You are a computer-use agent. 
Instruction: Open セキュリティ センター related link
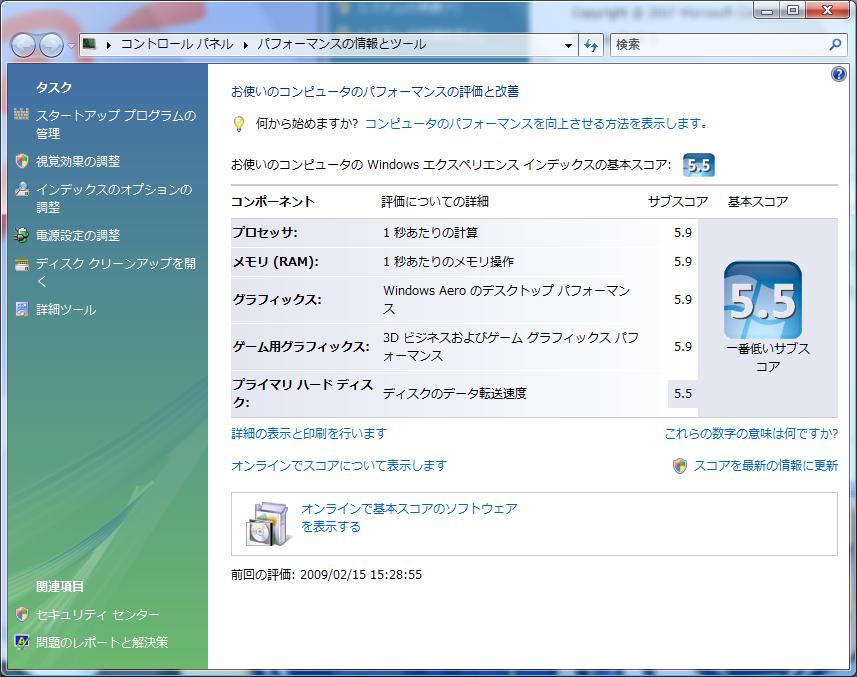click(98, 615)
